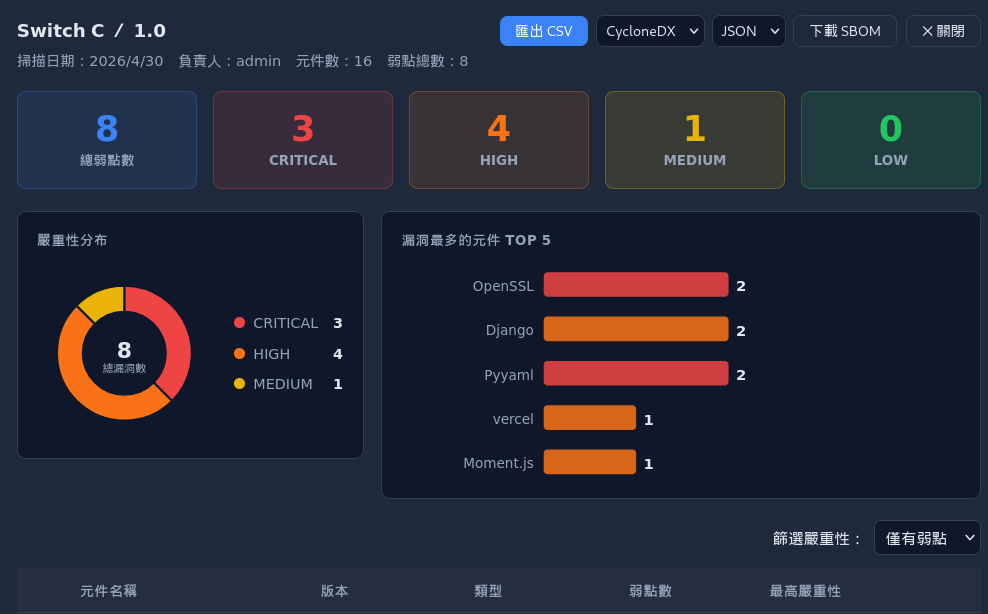Click the 8 總漏洞數 donut center label
988x614 pixels.
coord(124,356)
